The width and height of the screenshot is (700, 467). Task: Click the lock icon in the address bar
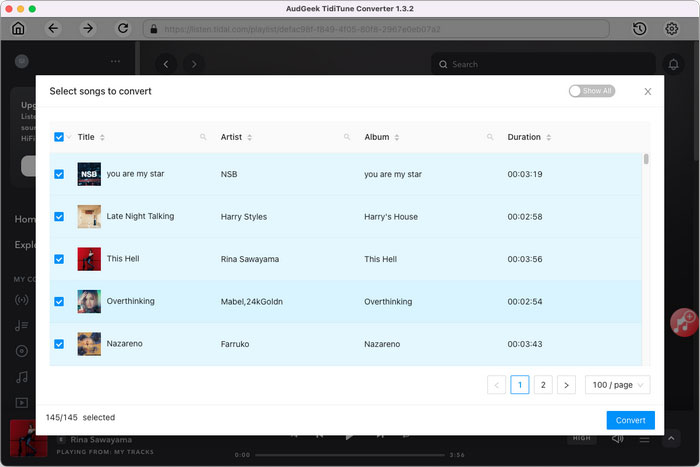click(x=154, y=29)
